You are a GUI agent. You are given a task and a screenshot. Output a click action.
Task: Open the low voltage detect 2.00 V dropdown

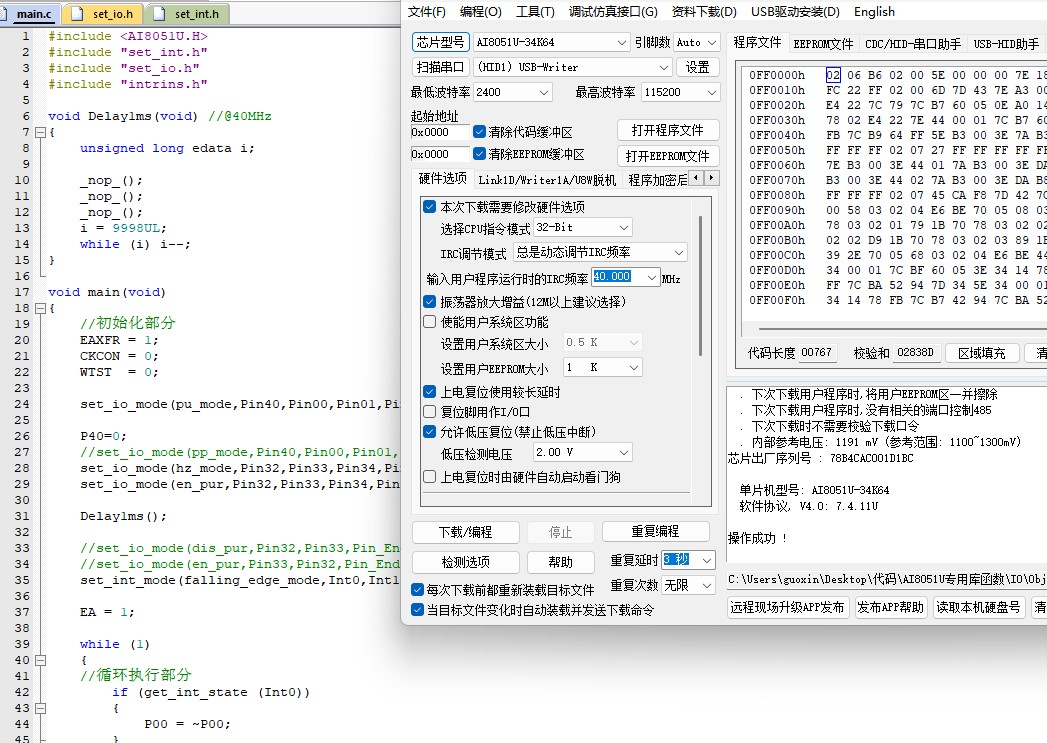coord(582,453)
